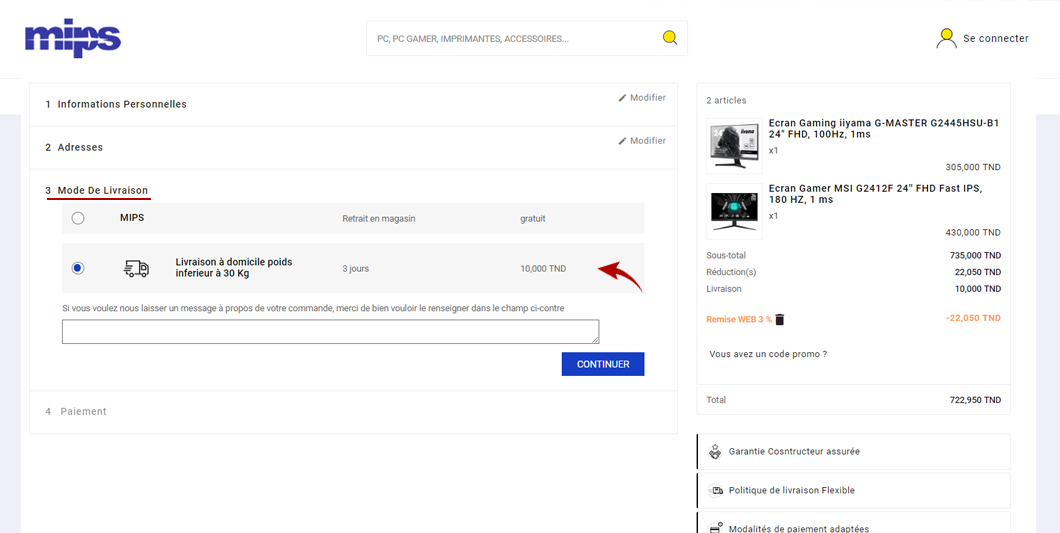Viewport: 1060px width, 533px height.
Task: Open the iiyama G-MASTER monitor thumbnail
Action: tap(734, 146)
